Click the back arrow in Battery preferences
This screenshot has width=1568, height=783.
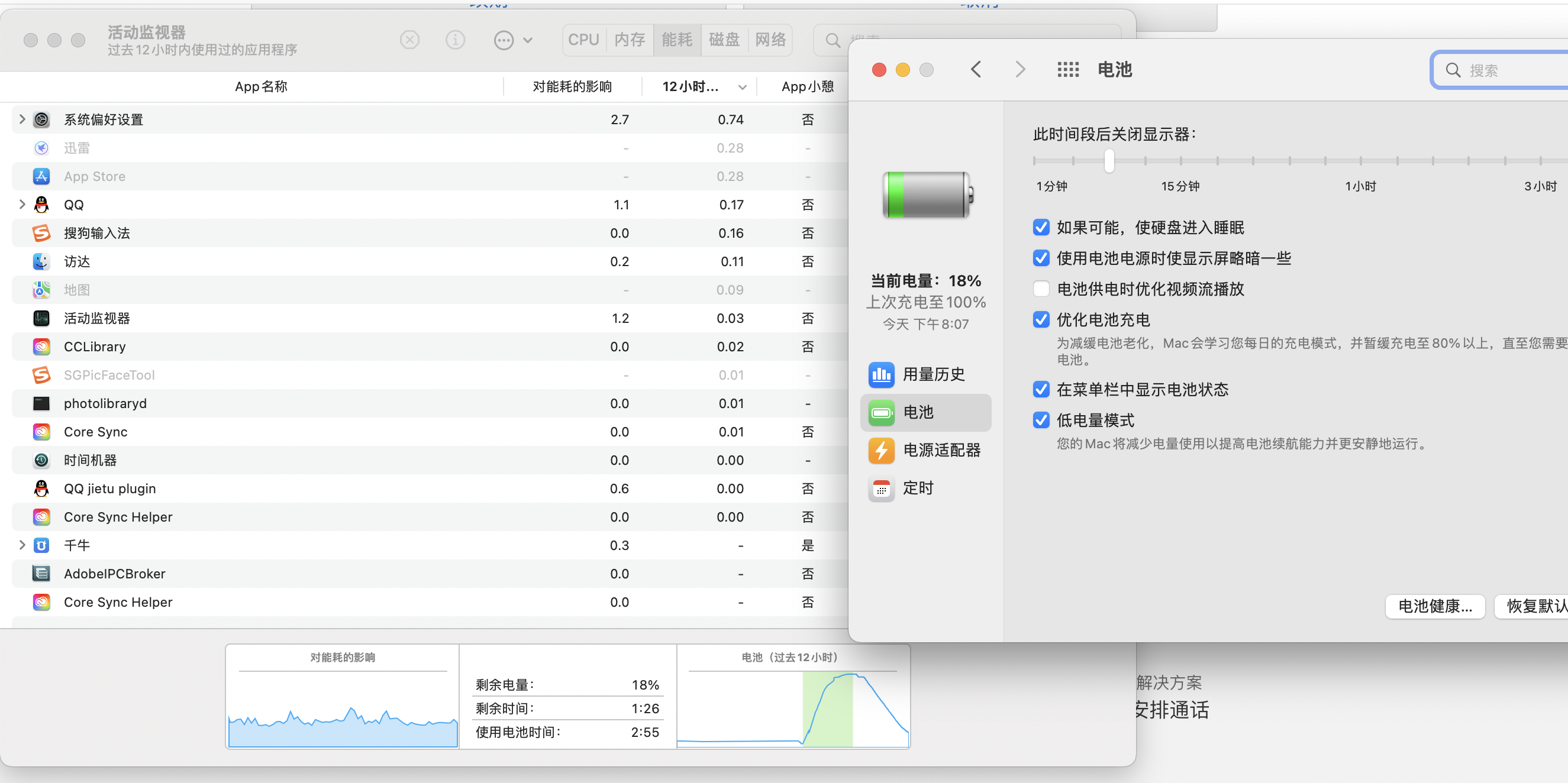tap(976, 70)
